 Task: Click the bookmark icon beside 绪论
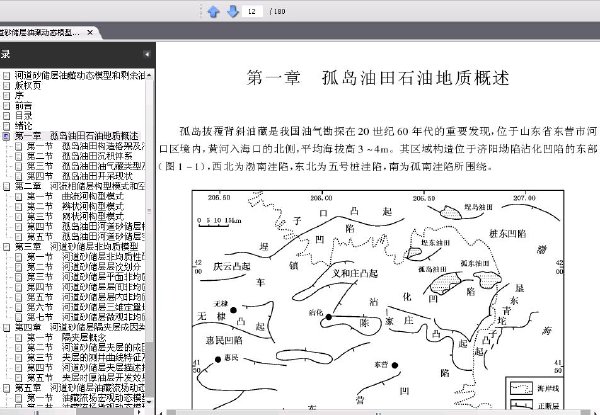click(6, 126)
